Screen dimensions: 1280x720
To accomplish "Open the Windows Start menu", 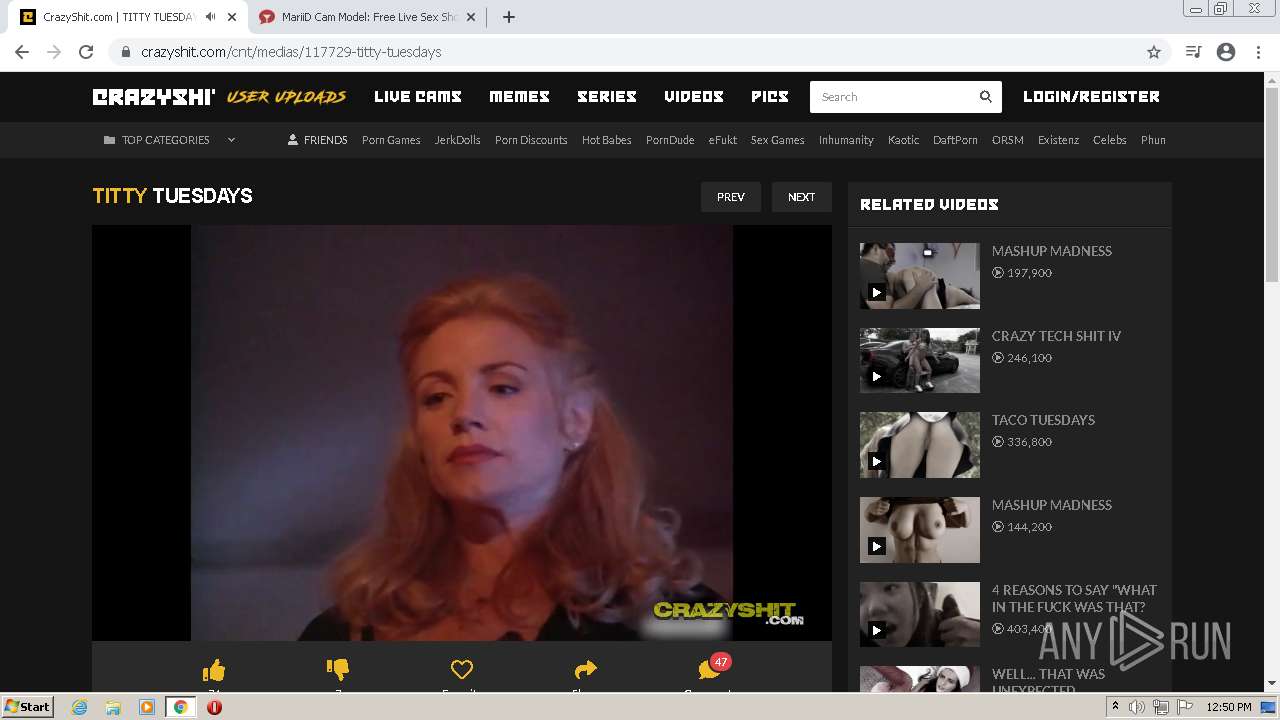I will pyautogui.click(x=28, y=707).
